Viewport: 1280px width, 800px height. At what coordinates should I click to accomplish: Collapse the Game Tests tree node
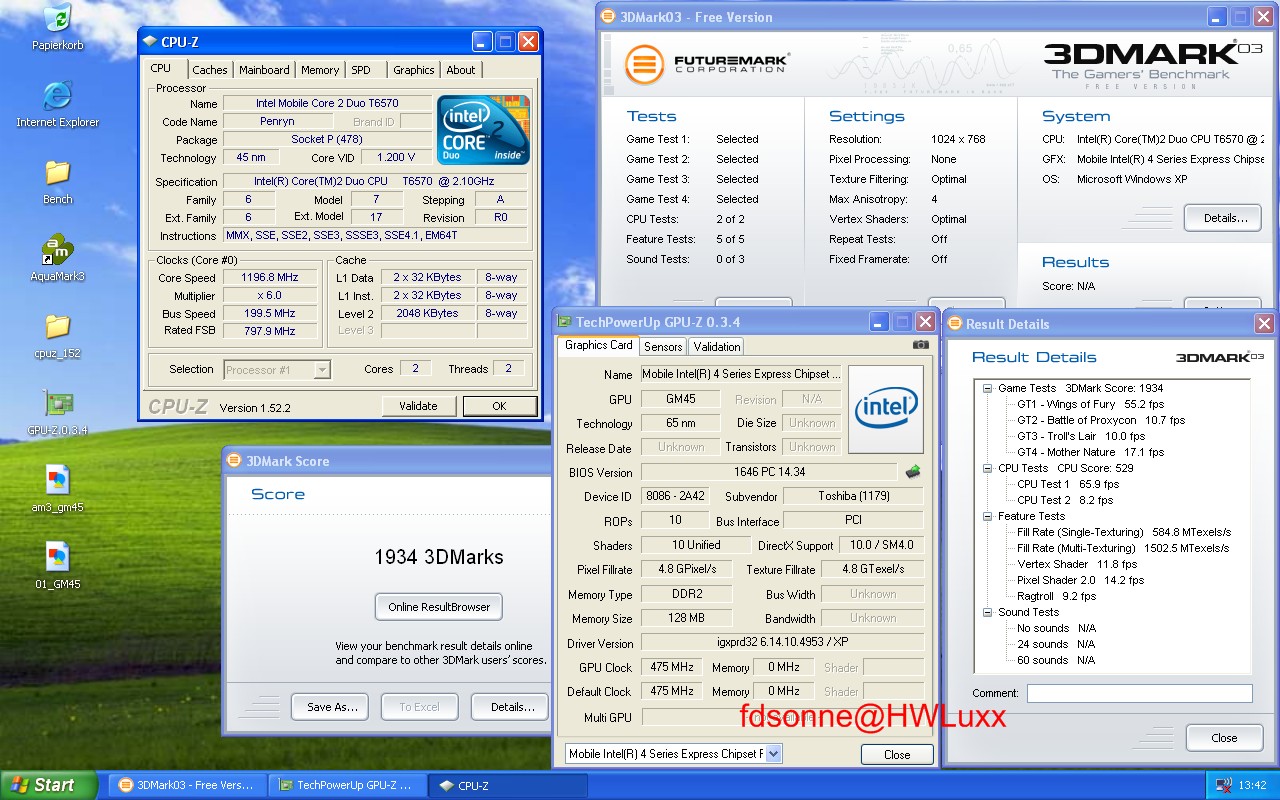[x=988, y=388]
